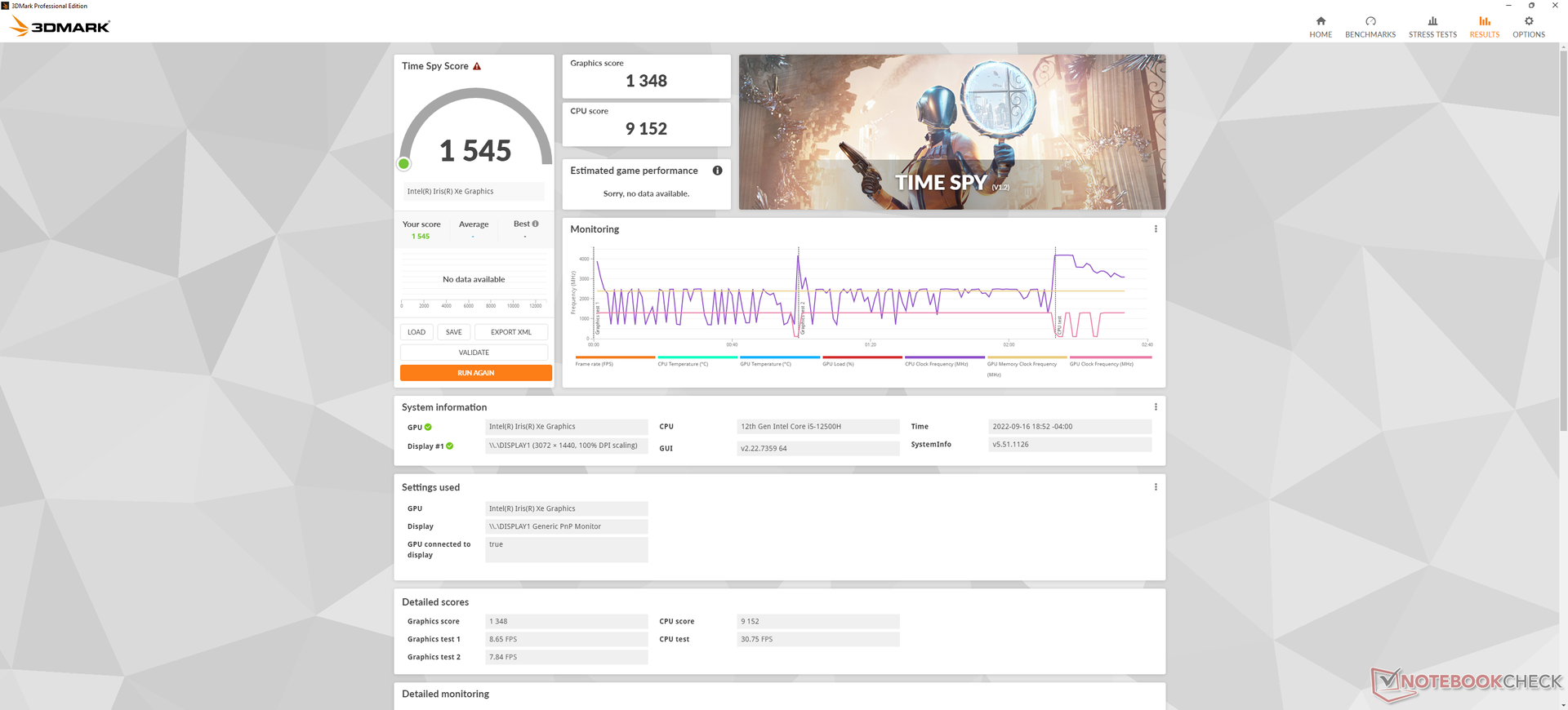The height and width of the screenshot is (710, 1568).
Task: Export result with Export XML button
Action: tap(511, 332)
